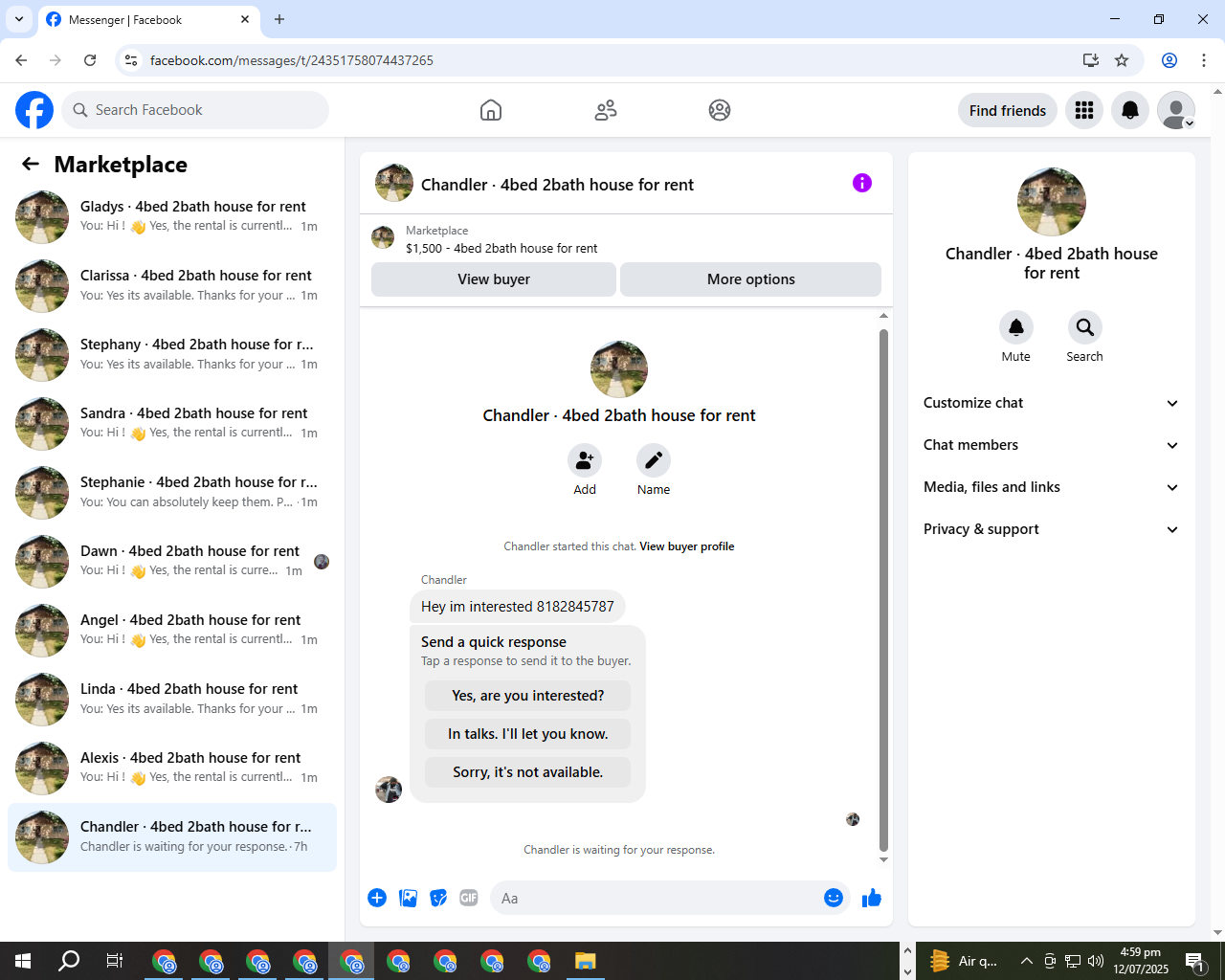Image resolution: width=1225 pixels, height=980 pixels.
Task: Open the Linda 4bed 2bath conversation
Action: (x=172, y=700)
